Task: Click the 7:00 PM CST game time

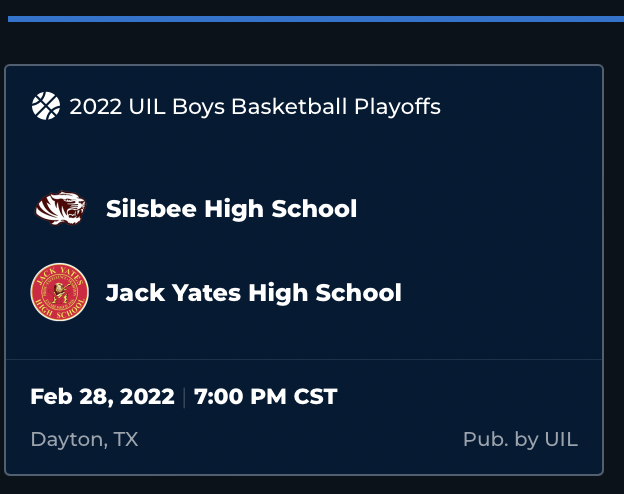Action: 265,396
